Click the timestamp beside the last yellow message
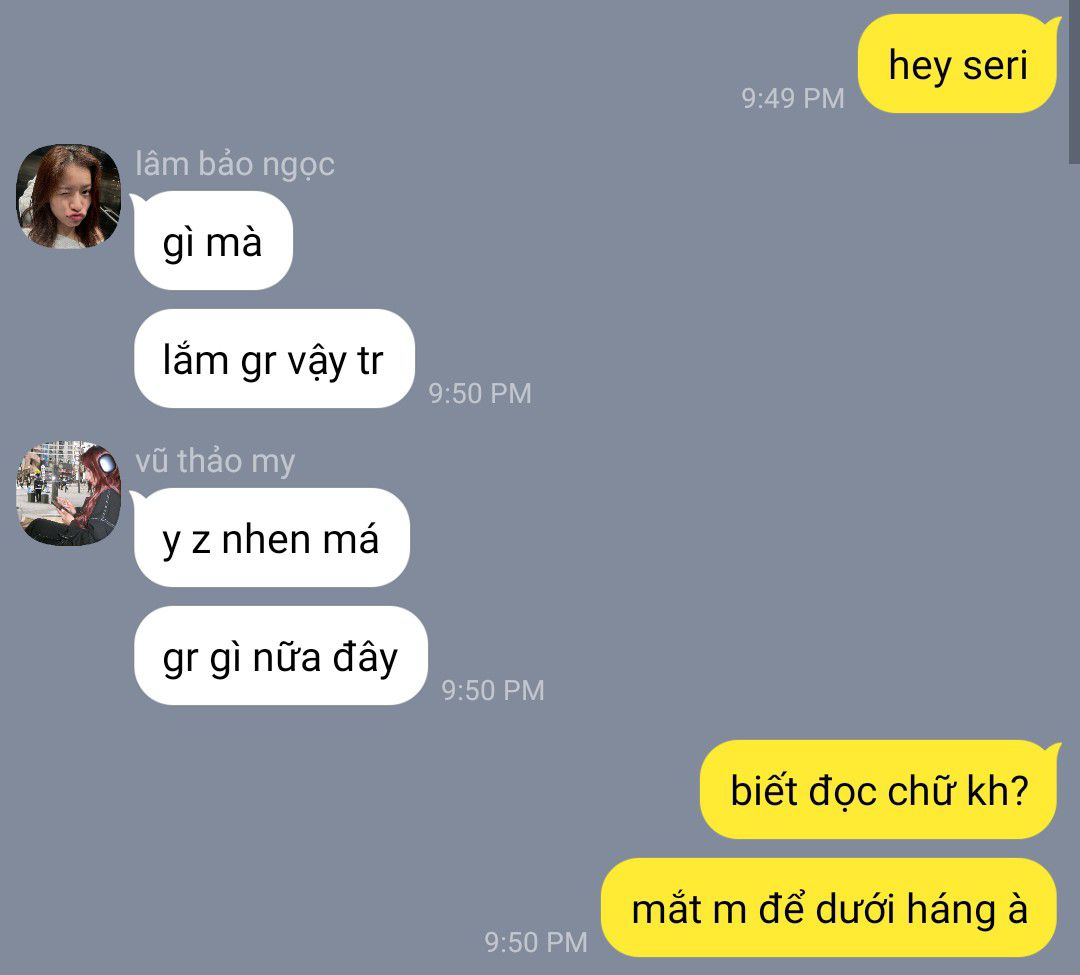Viewport: 1080px width, 975px height. tap(536, 943)
